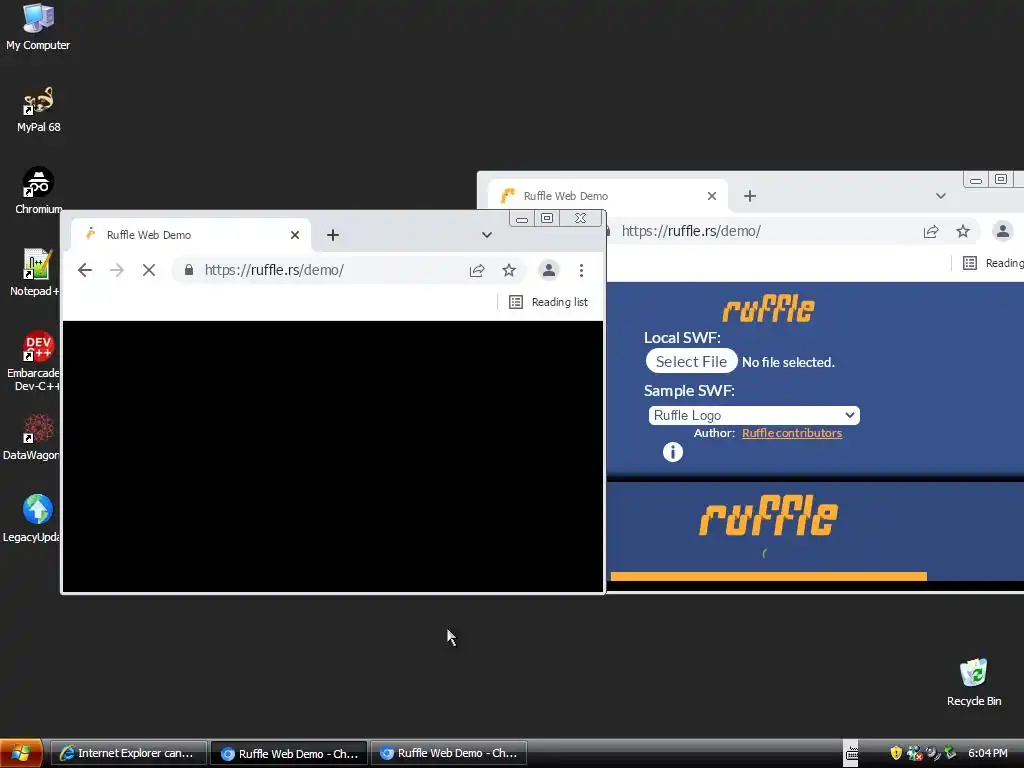Open Recycle Bin desktop icon

coord(974,683)
